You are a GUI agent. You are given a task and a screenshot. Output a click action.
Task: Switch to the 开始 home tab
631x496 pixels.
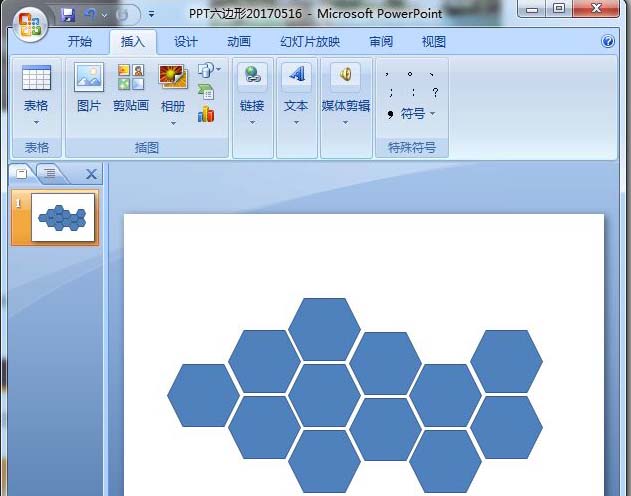[x=80, y=42]
